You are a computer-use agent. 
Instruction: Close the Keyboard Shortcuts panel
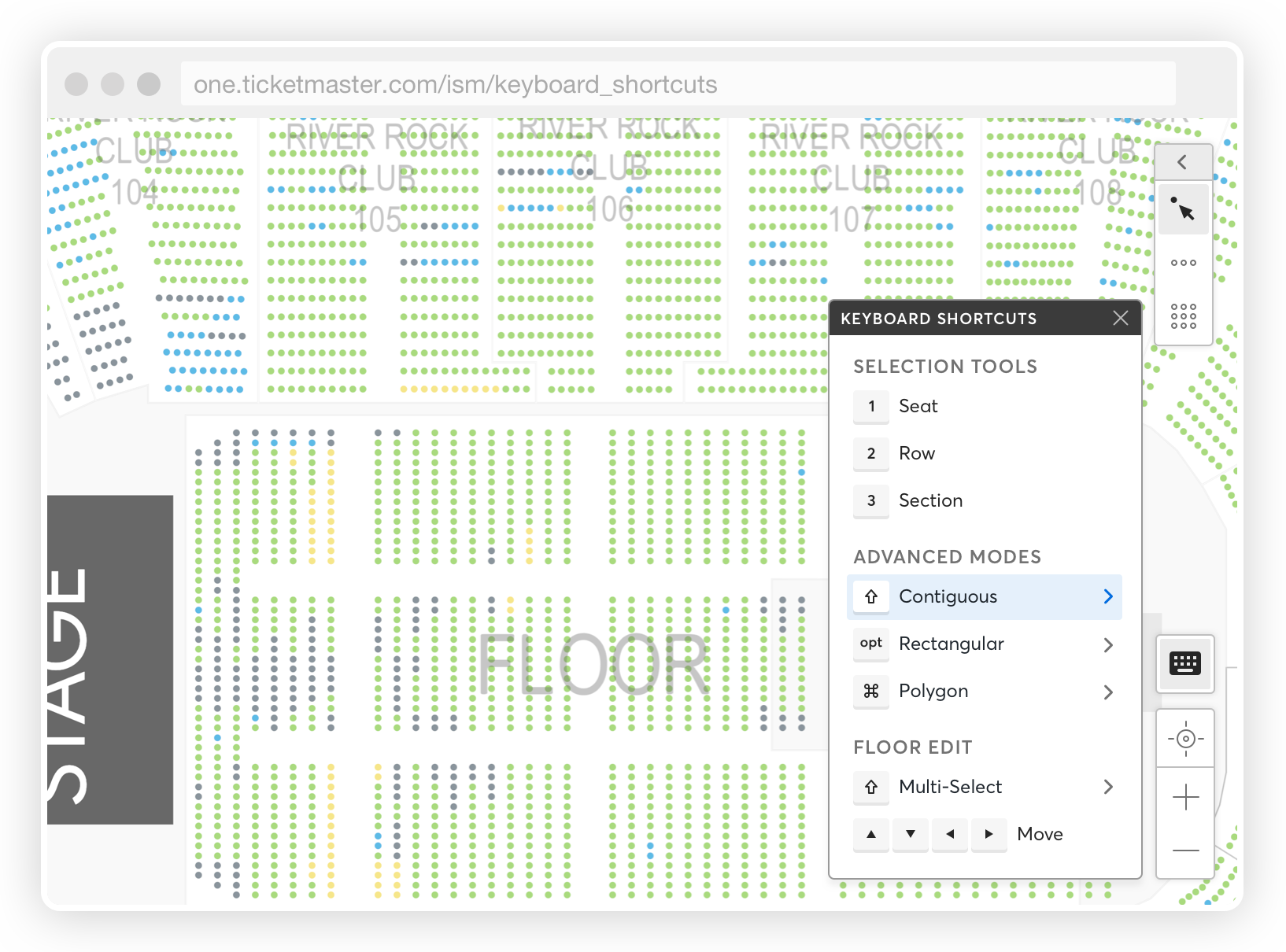1121,318
